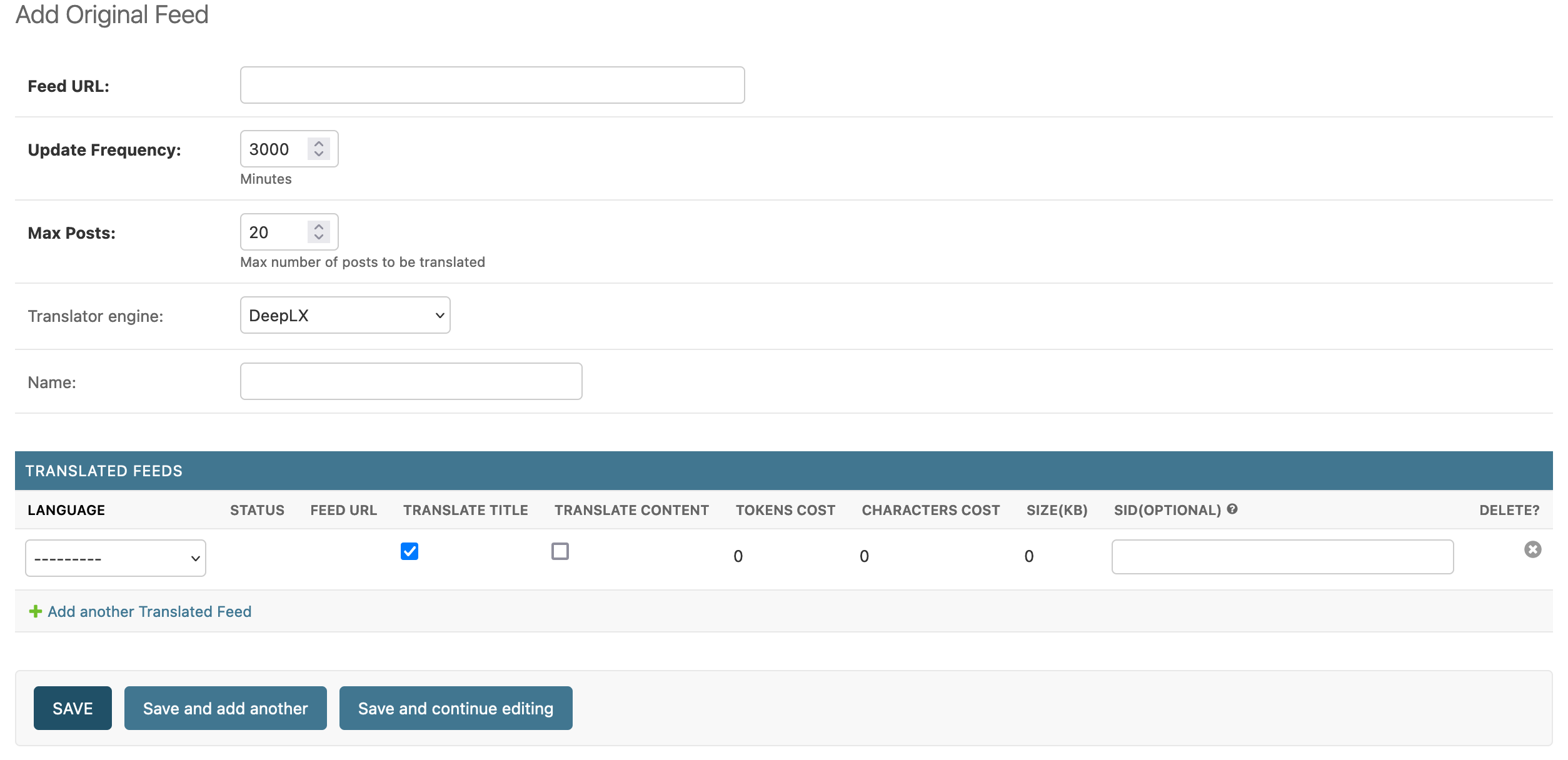1568x760 pixels.
Task: Click the SAVE button
Action: 73,708
